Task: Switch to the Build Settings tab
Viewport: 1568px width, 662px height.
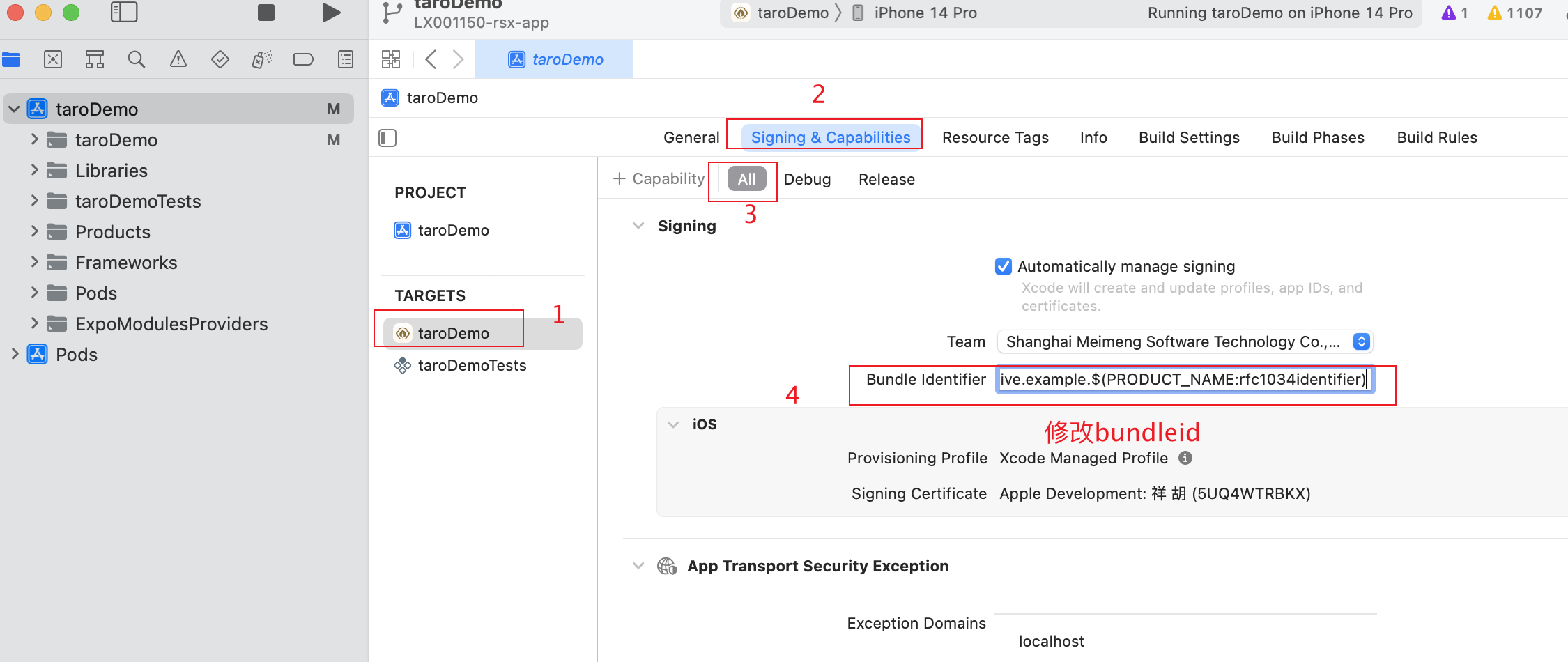Action: coord(1189,137)
